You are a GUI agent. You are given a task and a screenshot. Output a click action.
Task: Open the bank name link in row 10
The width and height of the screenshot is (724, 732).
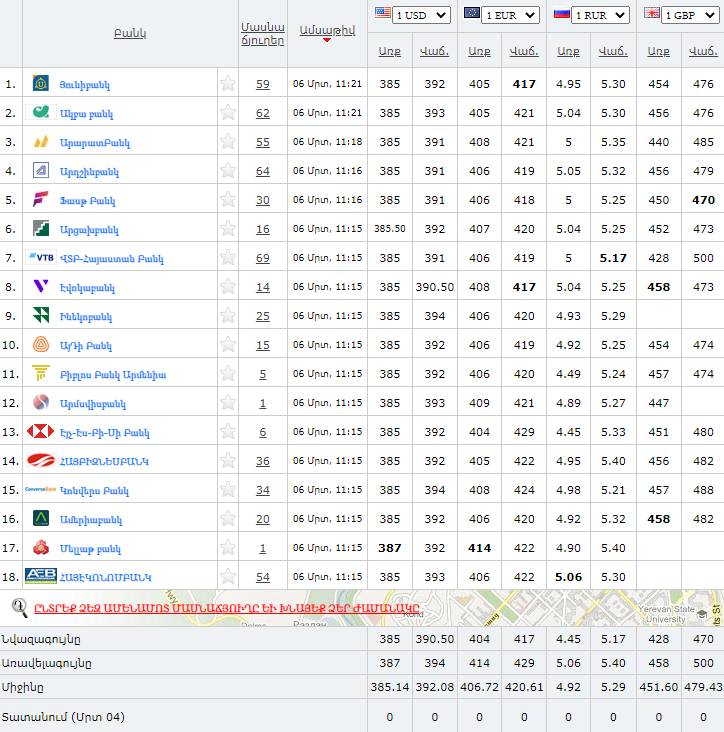click(86, 346)
